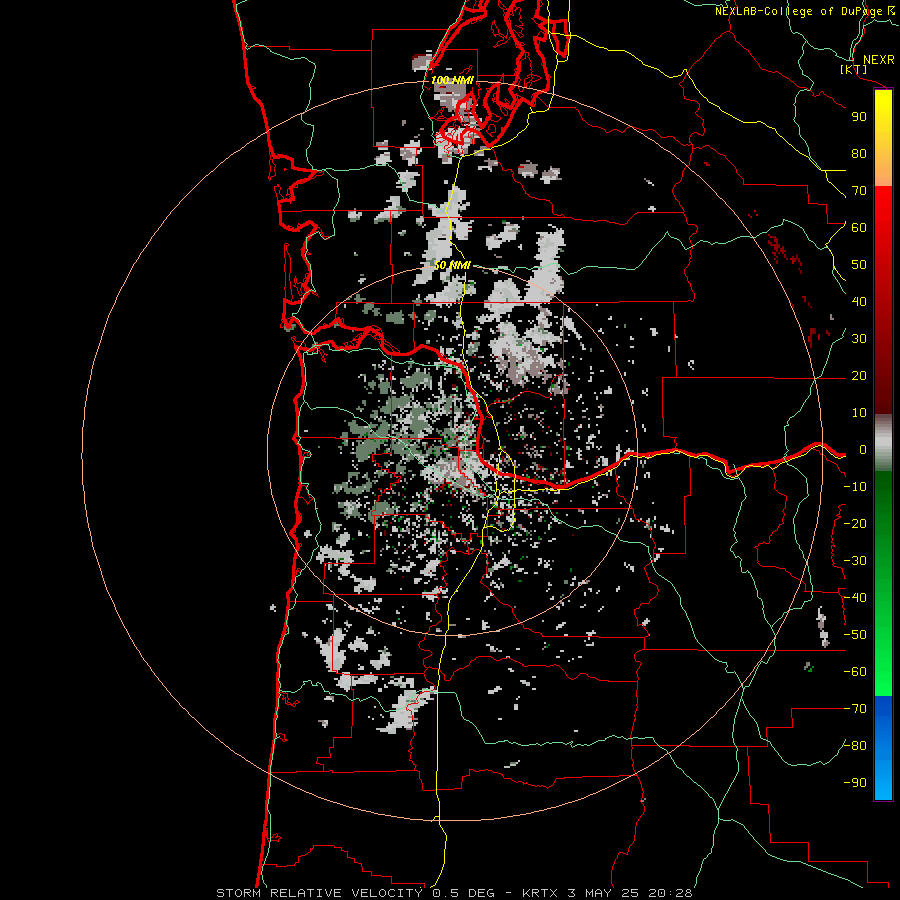900x900 pixels.
Task: Click the -20 value on velocity scale
Action: point(855,523)
